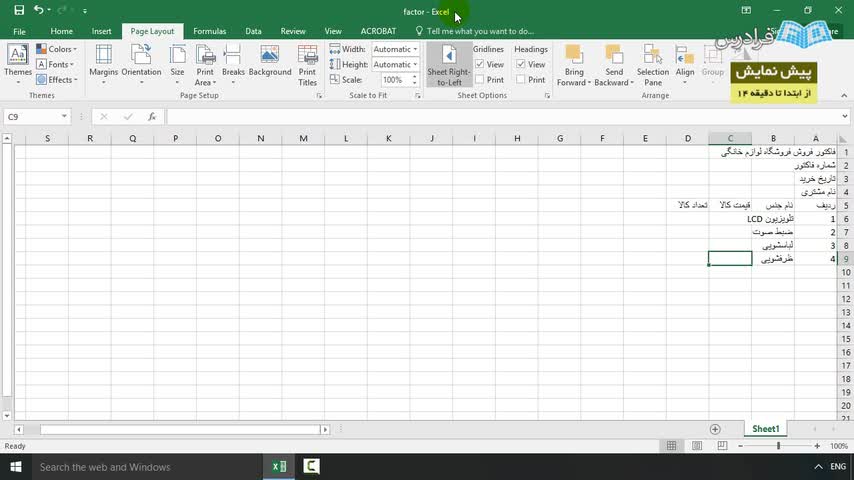
Task: Toggle Sheet Right-to-Left direction
Action: (449, 65)
